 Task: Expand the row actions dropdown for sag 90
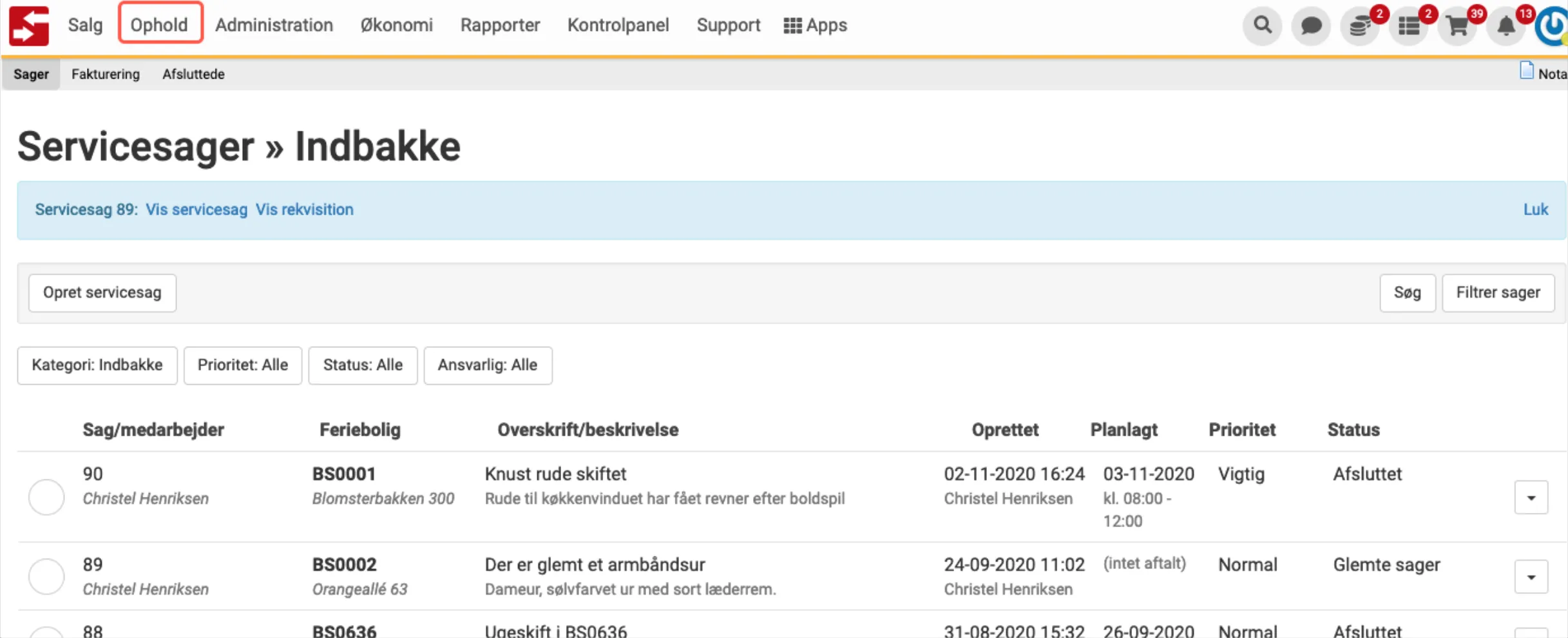pos(1531,496)
